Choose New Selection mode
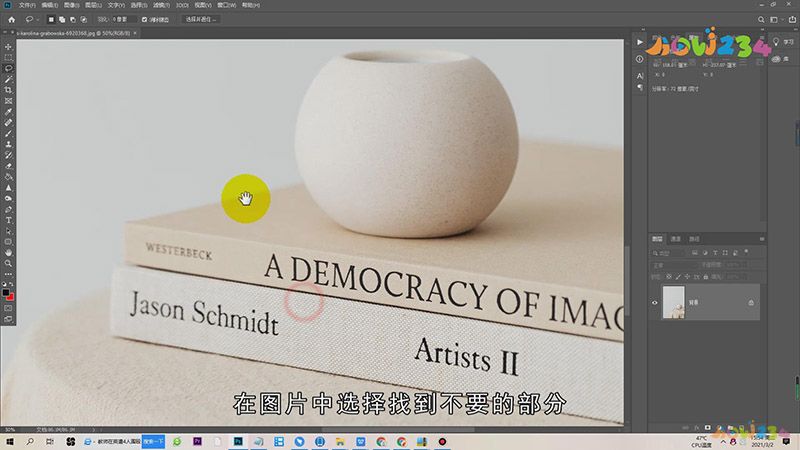The image size is (800, 450). [51, 19]
